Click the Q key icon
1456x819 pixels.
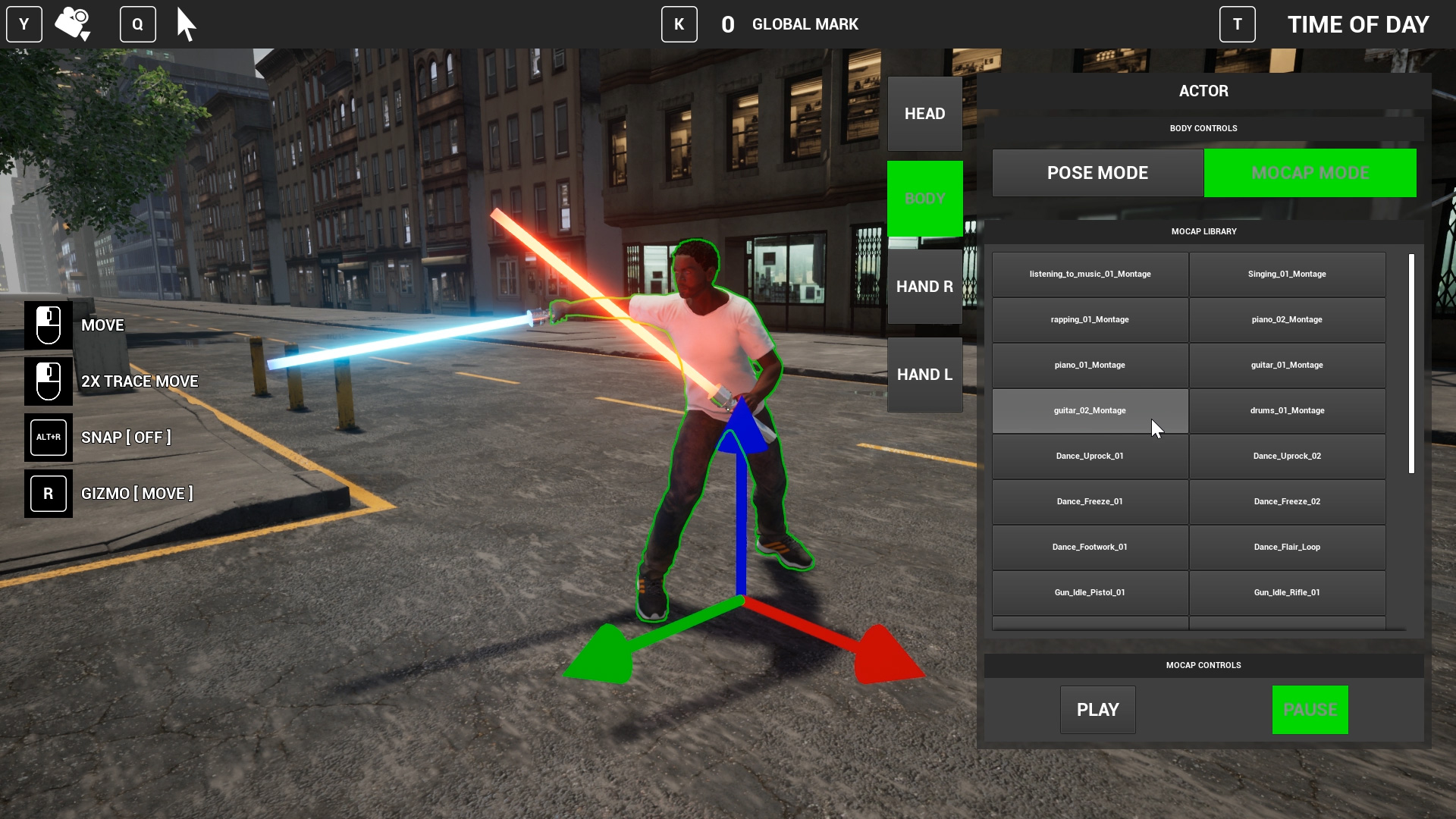tap(138, 24)
